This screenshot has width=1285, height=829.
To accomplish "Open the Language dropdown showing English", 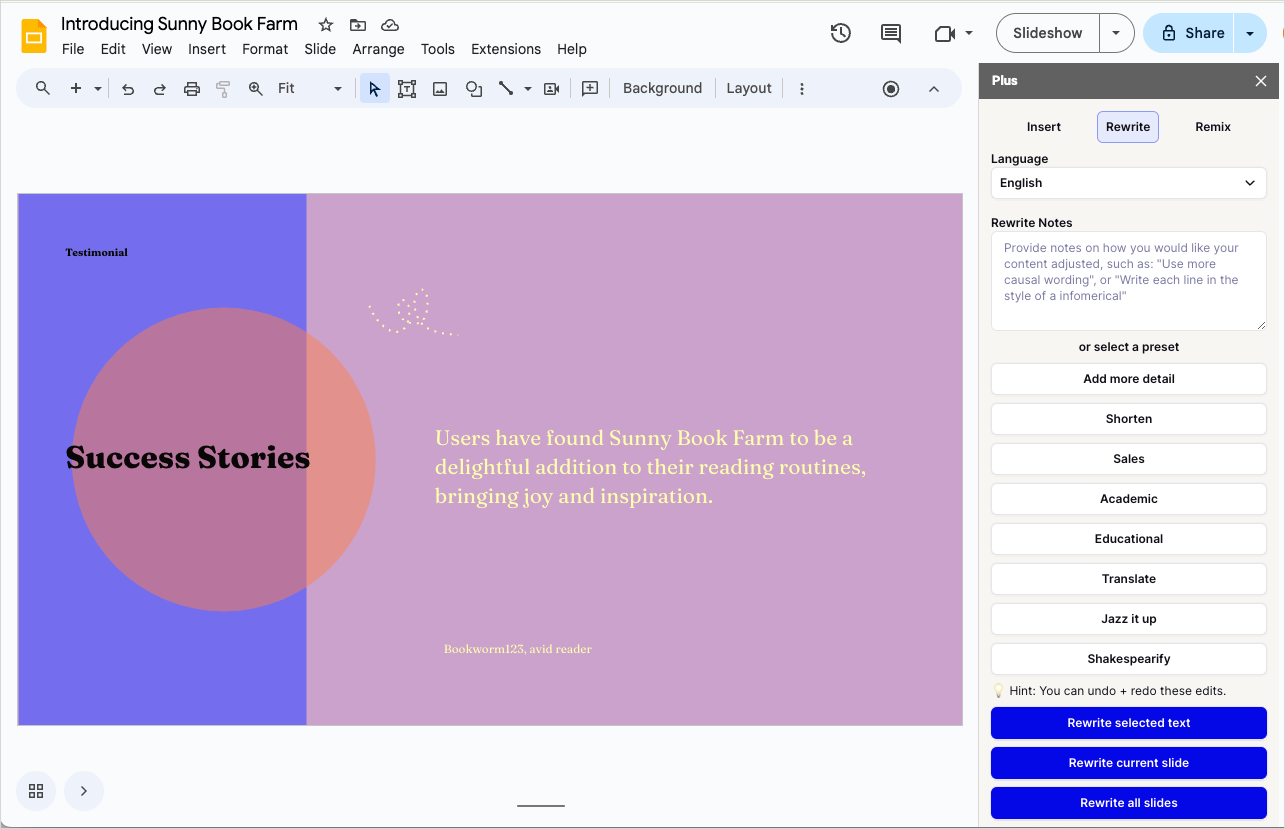I will click(1128, 183).
